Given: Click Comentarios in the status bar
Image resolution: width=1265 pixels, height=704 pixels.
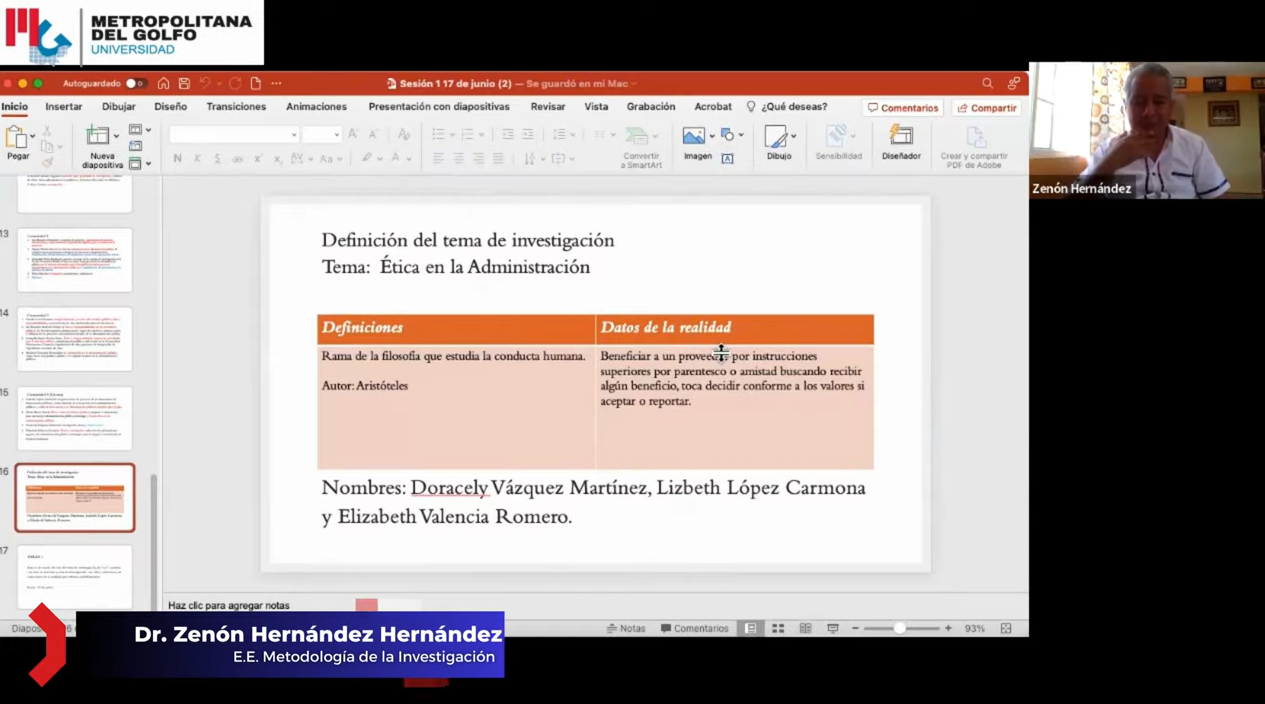Looking at the screenshot, I should (x=694, y=629).
